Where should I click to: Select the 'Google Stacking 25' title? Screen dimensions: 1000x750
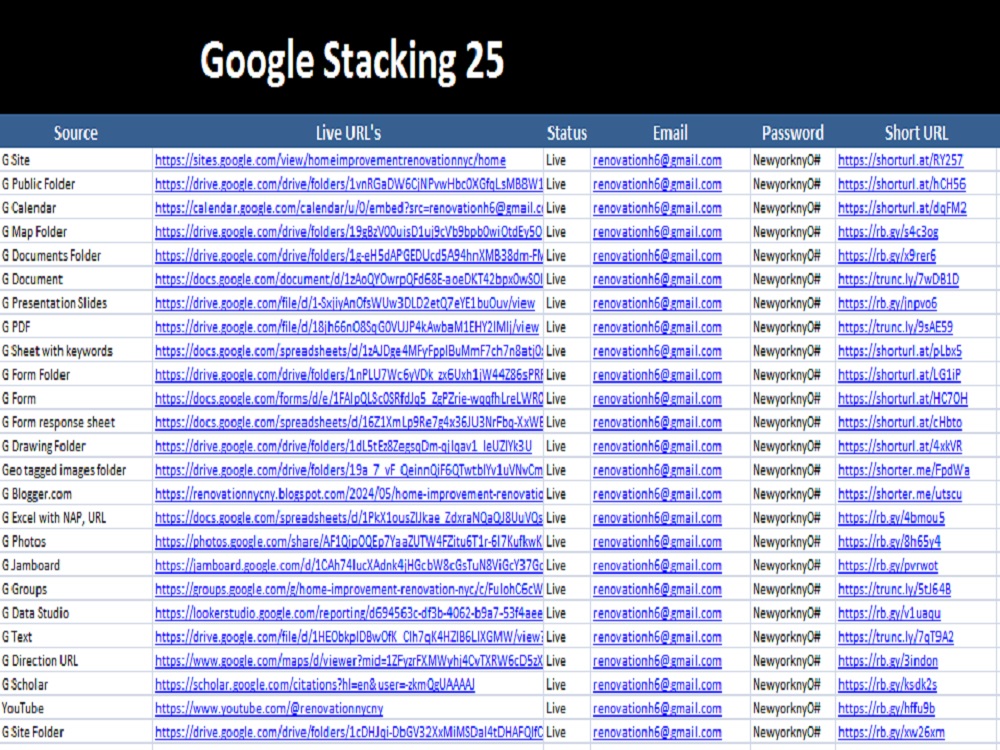pos(352,61)
